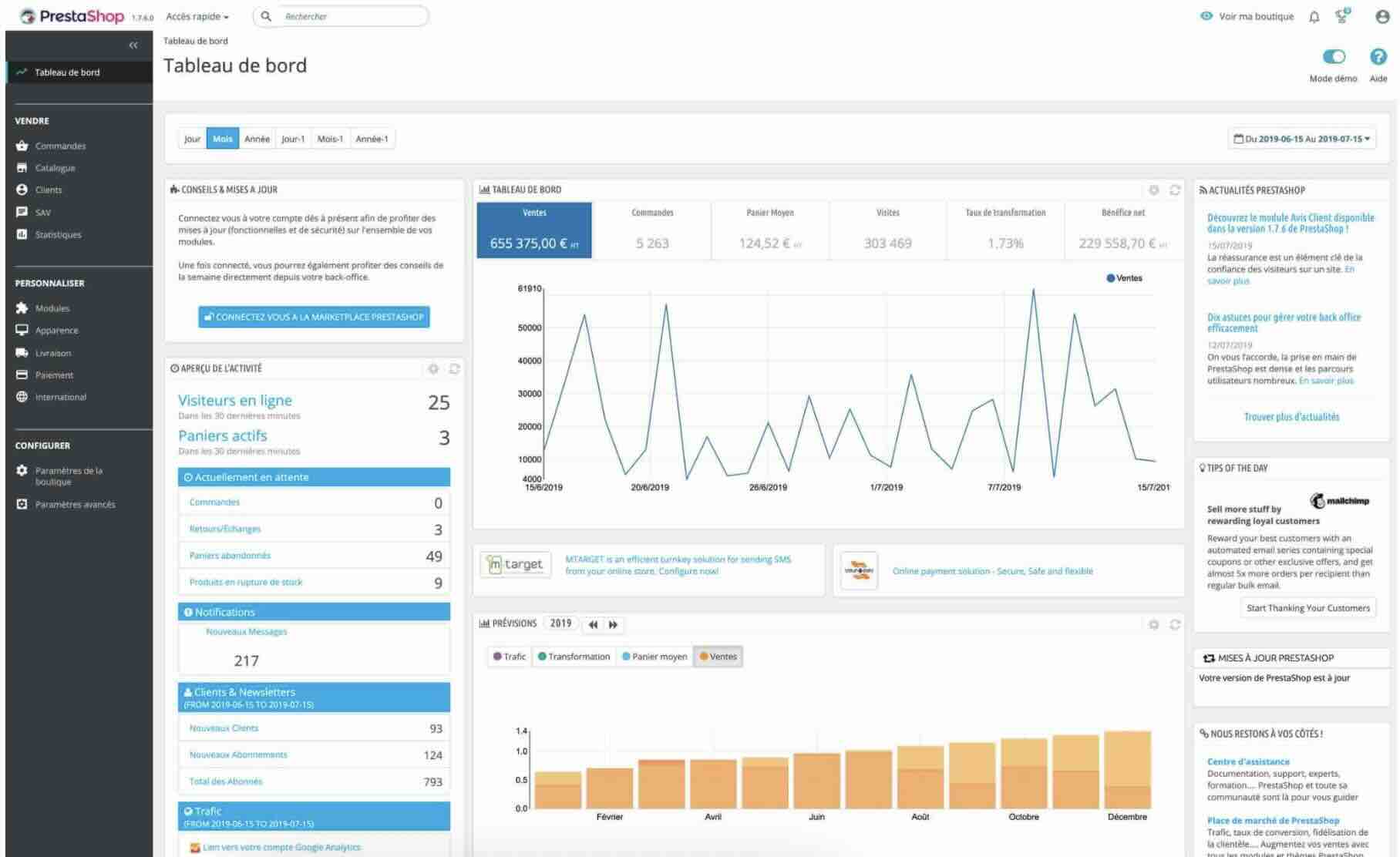Open Lien vers votre compte Google Analytics
Screen dimensions: 1400x857
pos(281,847)
